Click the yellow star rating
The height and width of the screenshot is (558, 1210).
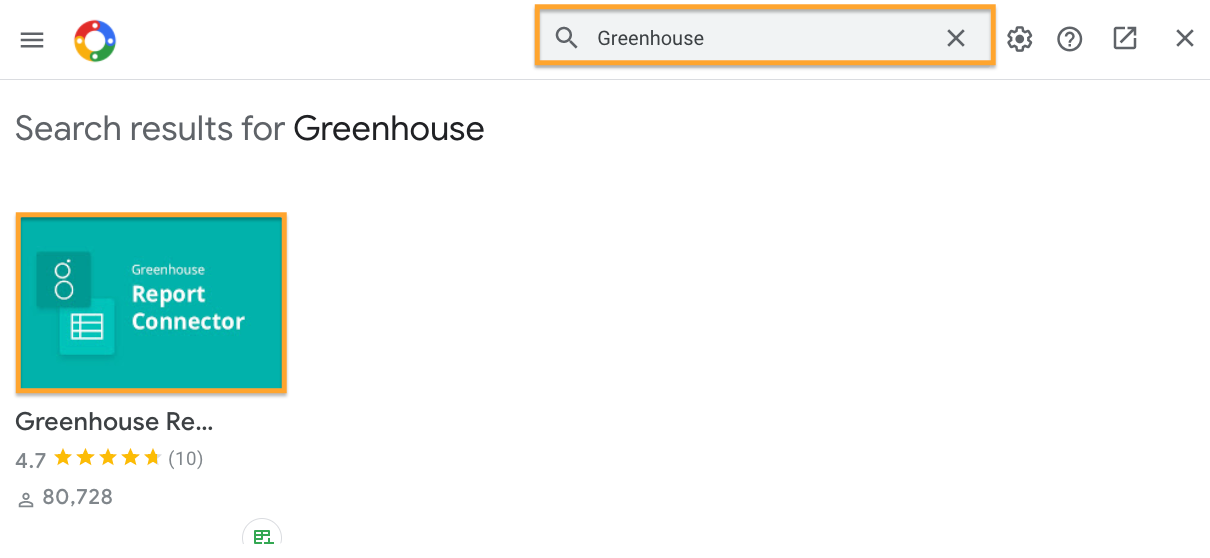[x=107, y=459]
